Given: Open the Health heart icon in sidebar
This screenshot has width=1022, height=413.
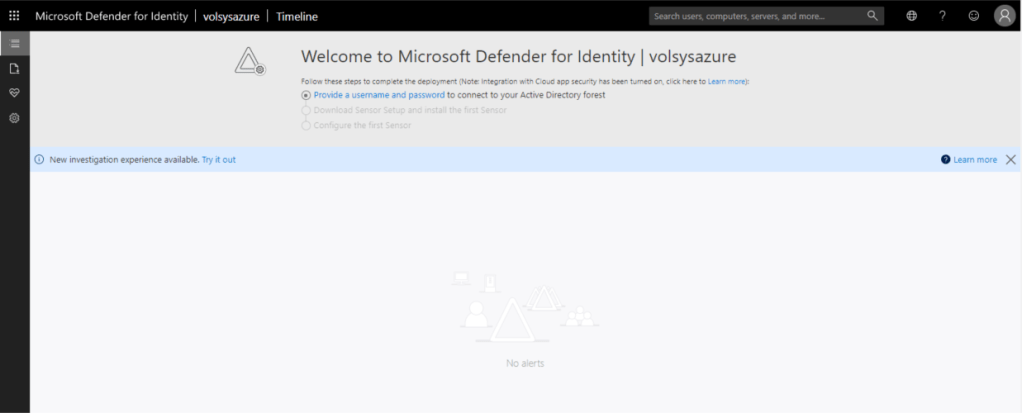Looking at the screenshot, I should tap(14, 93).
